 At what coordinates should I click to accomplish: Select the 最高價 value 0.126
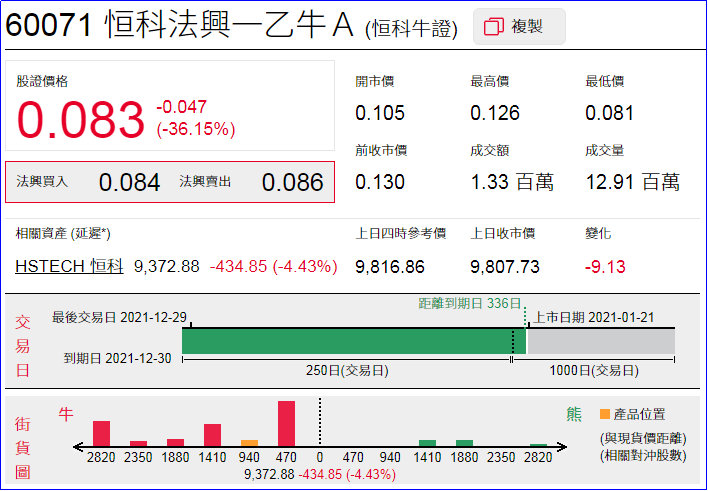(495, 113)
